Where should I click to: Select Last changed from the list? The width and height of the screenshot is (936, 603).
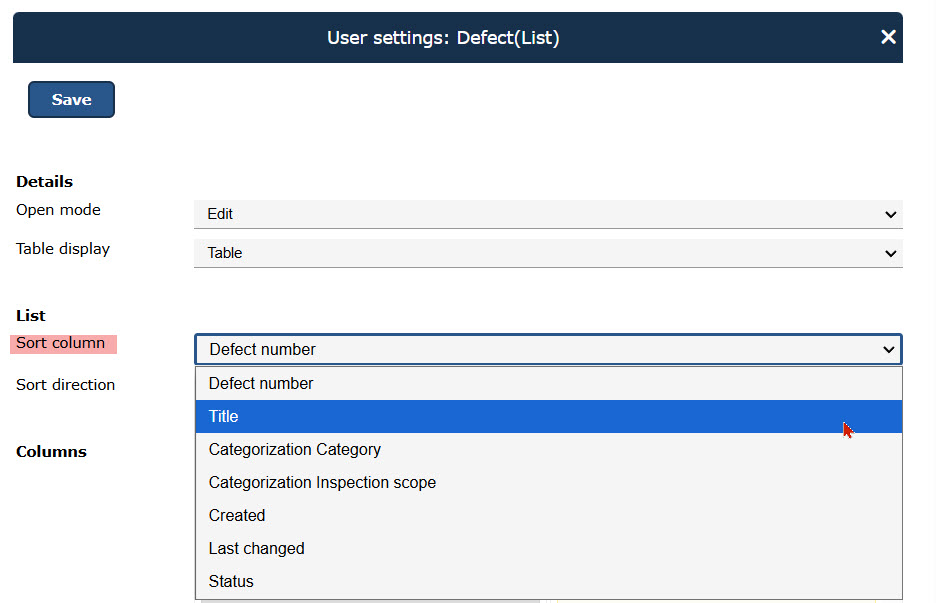pyautogui.click(x=256, y=548)
